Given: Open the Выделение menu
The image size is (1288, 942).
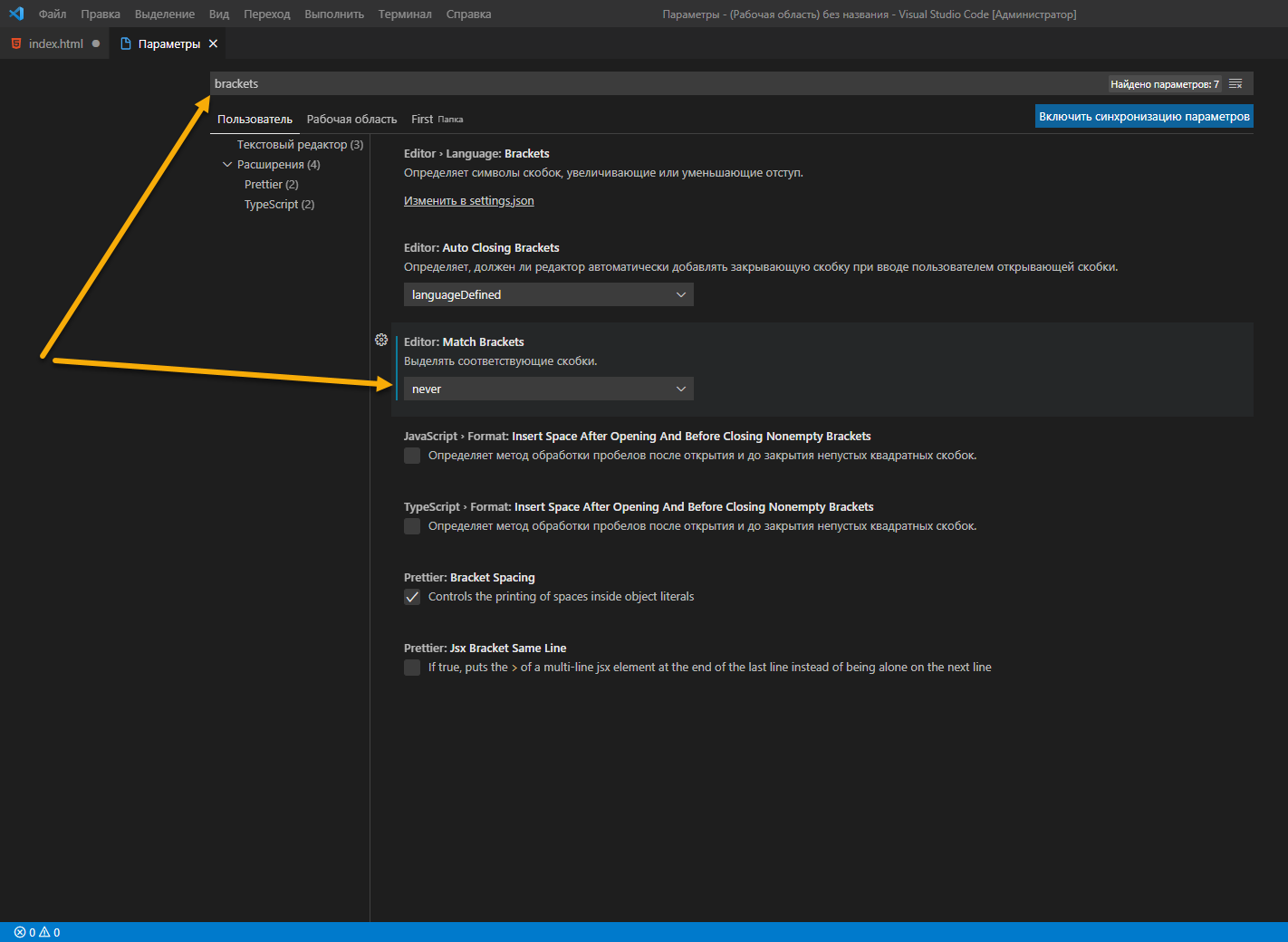Looking at the screenshot, I should click(165, 14).
